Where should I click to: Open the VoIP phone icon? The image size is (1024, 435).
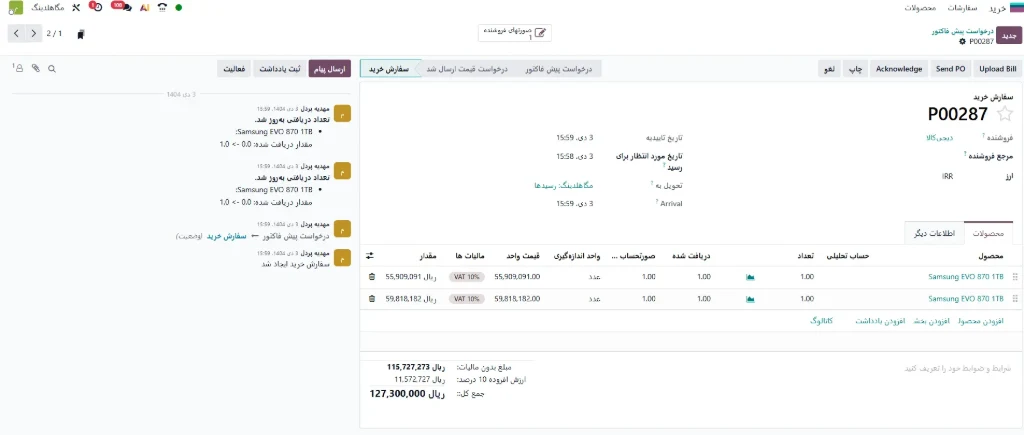[x=162, y=8]
